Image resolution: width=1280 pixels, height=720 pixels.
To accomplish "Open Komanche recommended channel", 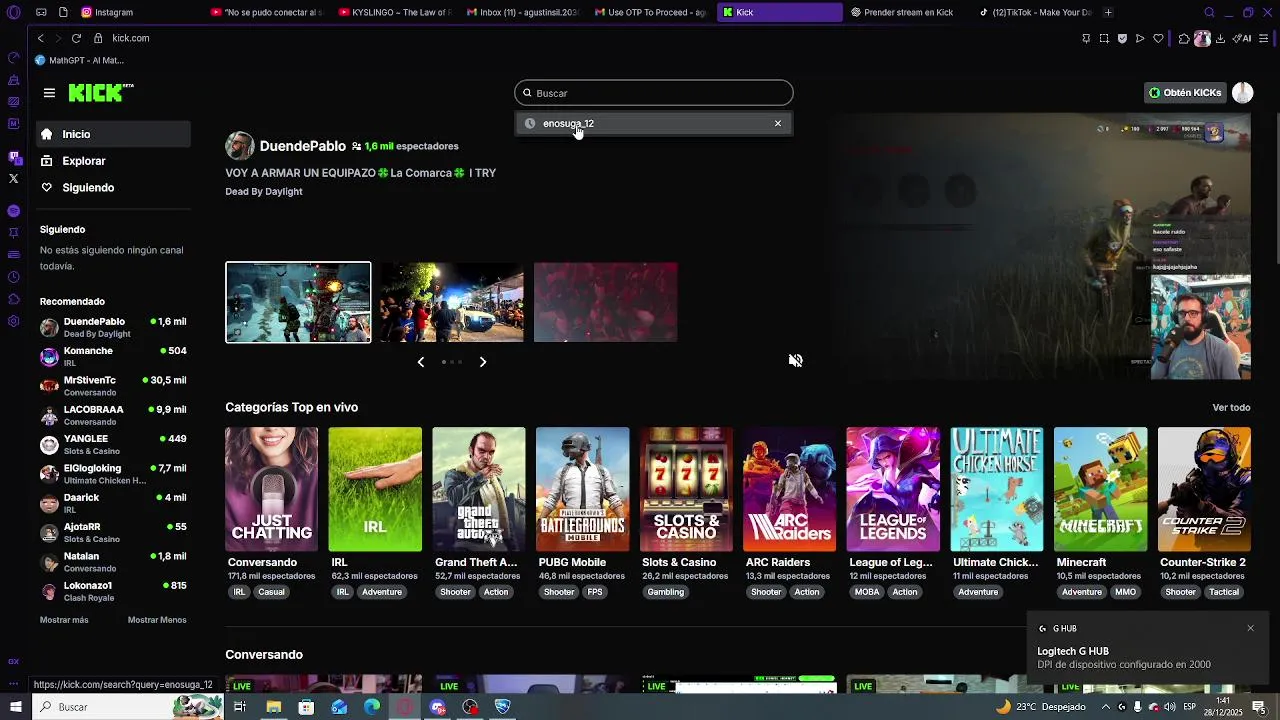I will coord(113,357).
